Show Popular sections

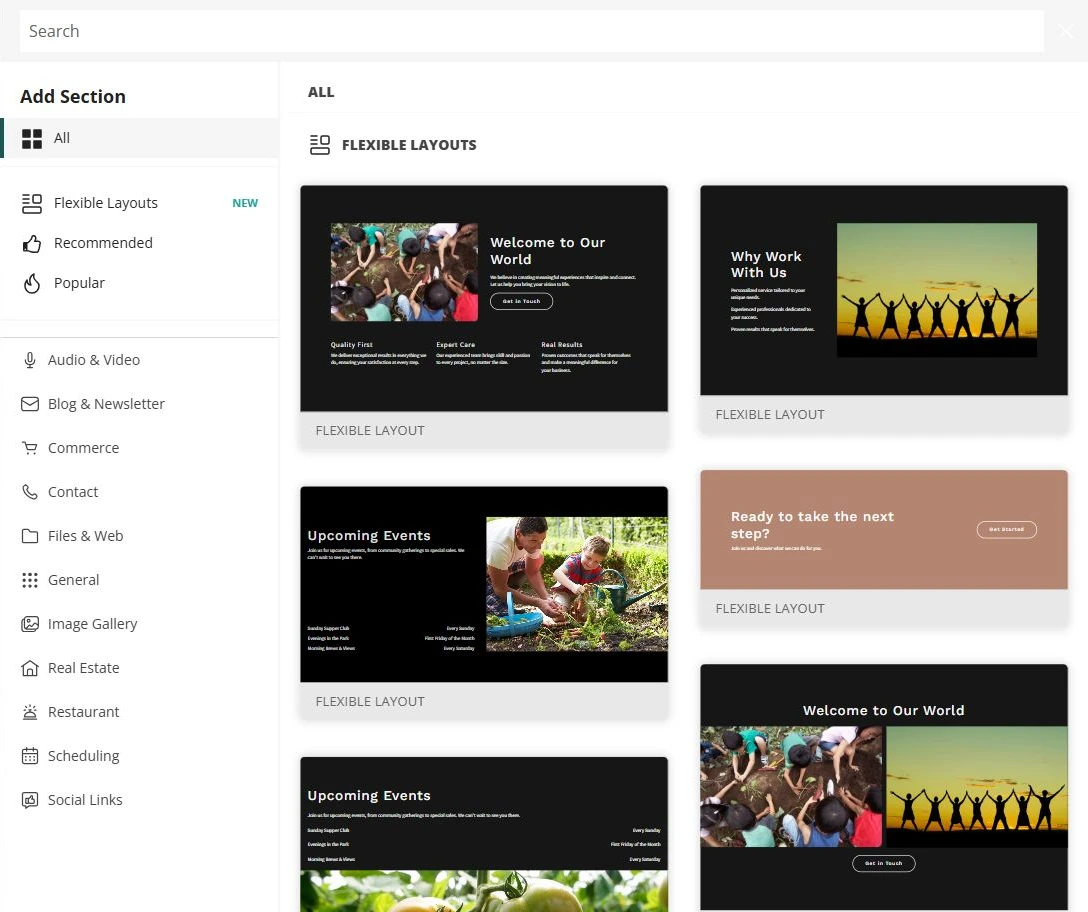pos(139,283)
